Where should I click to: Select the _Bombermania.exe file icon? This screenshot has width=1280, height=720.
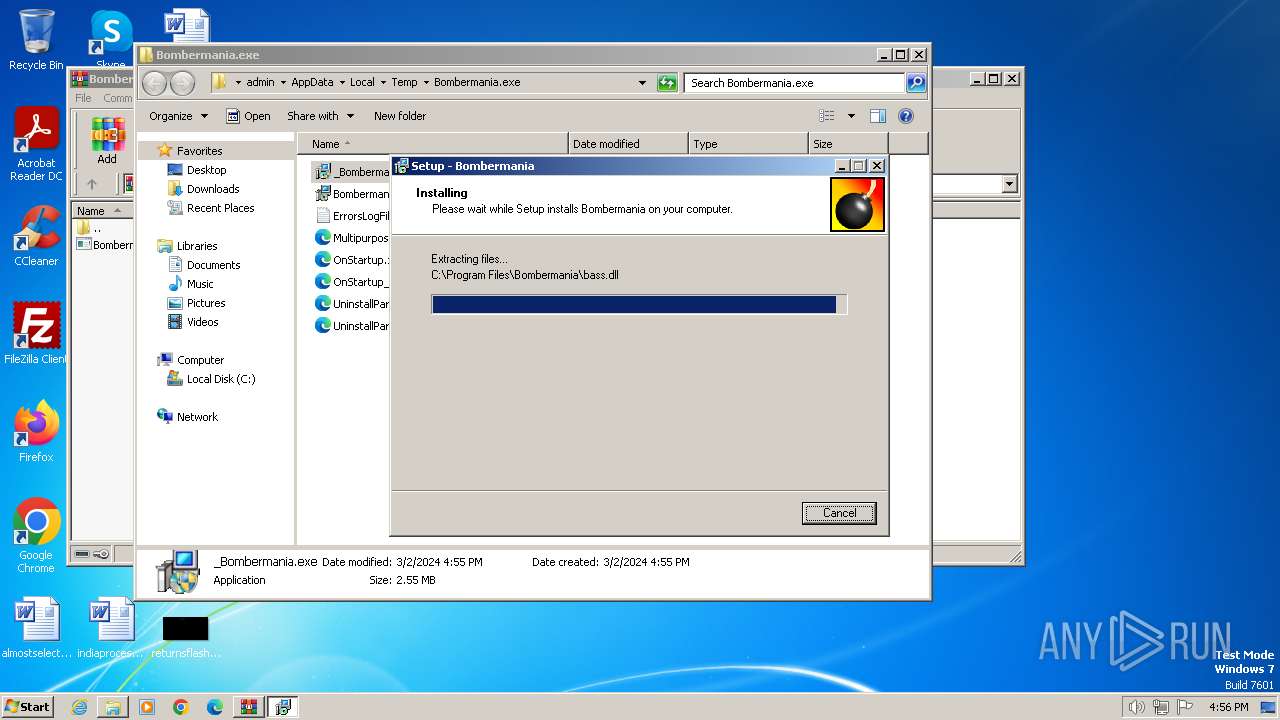(323, 172)
